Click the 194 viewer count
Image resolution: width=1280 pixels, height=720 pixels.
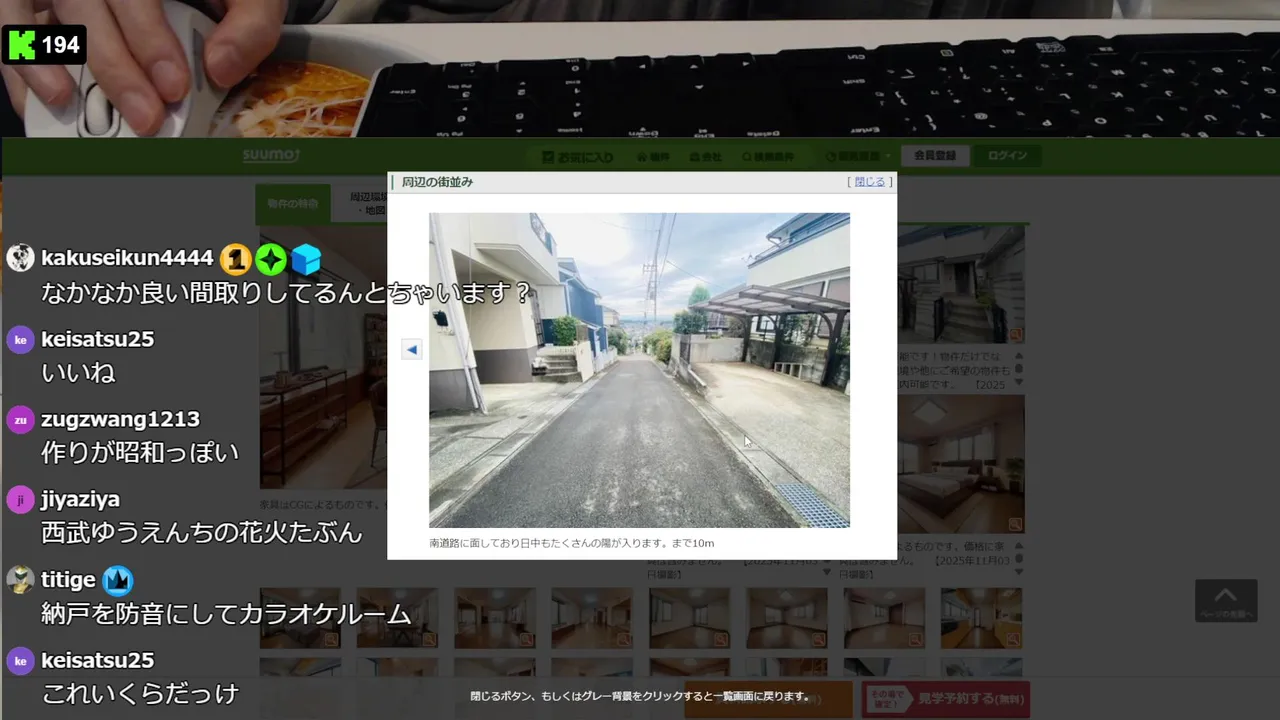click(x=60, y=45)
